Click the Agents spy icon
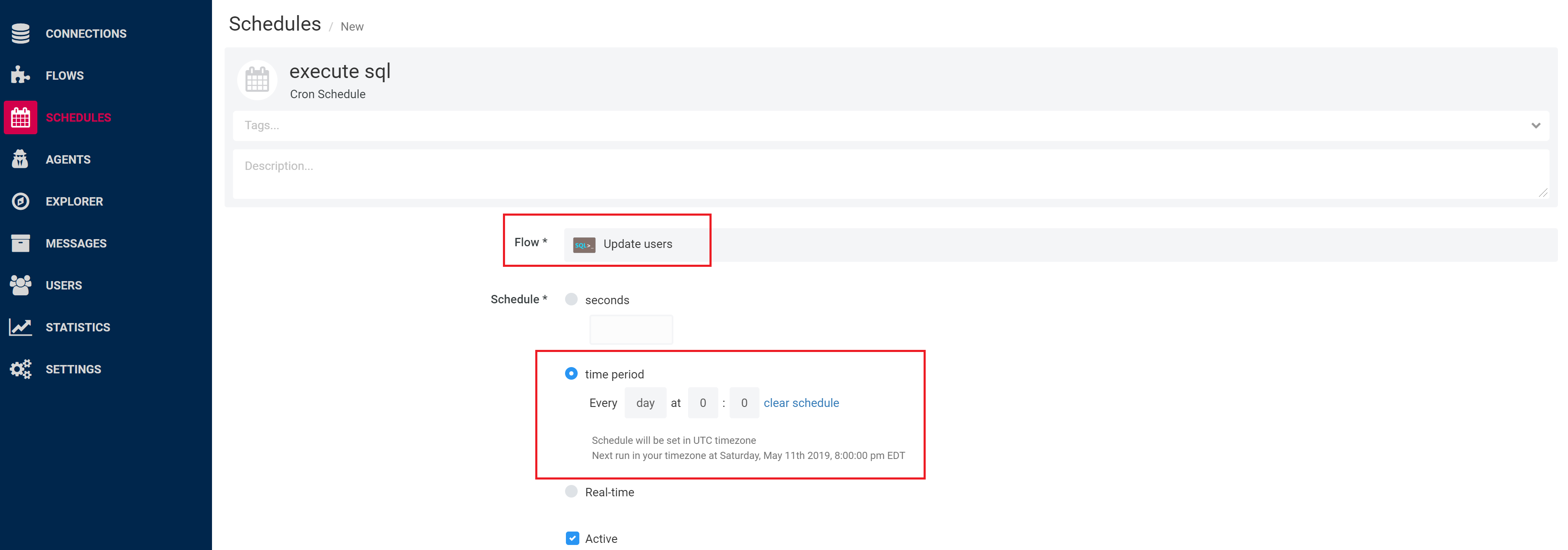Screen dimensions: 1568x550 [x=20, y=159]
